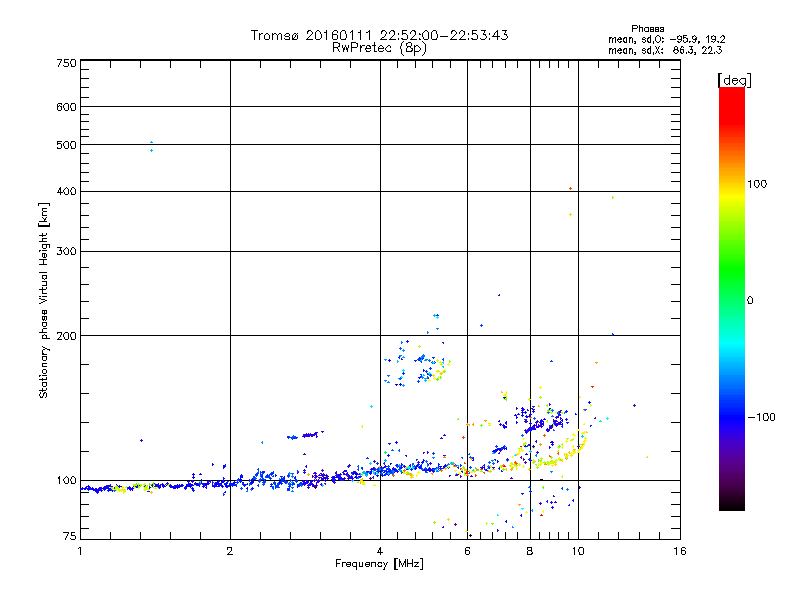Click the y-axis tick label '400'
The width and height of the screenshot is (800, 600).
(67, 191)
